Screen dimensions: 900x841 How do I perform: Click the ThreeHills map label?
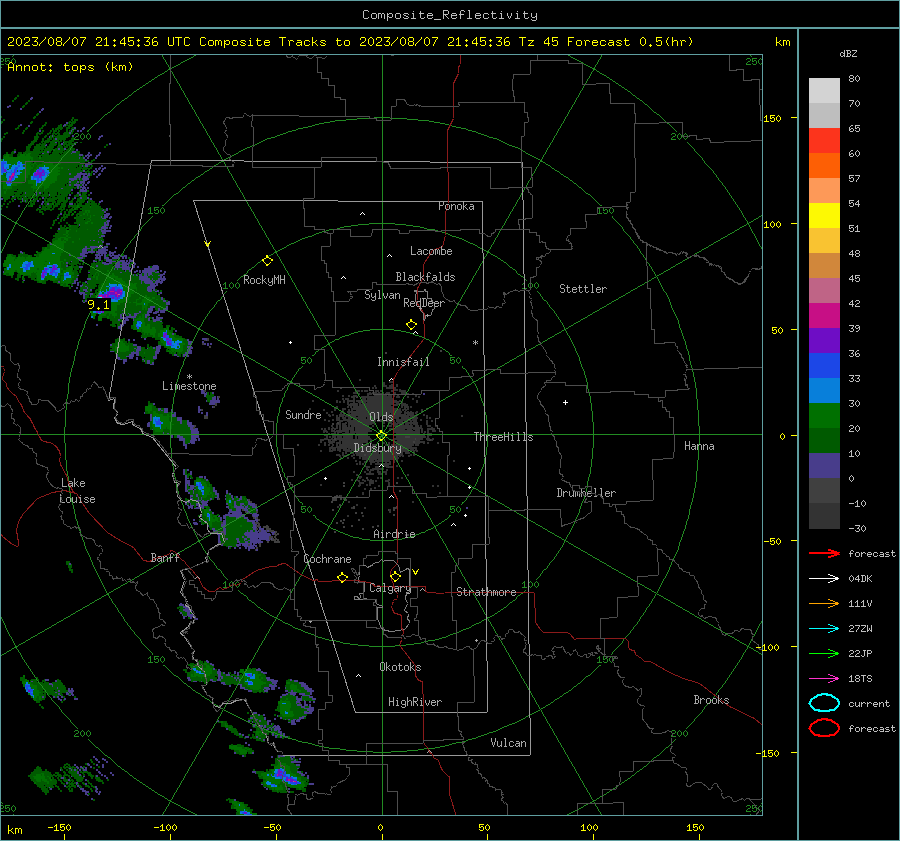(503, 437)
